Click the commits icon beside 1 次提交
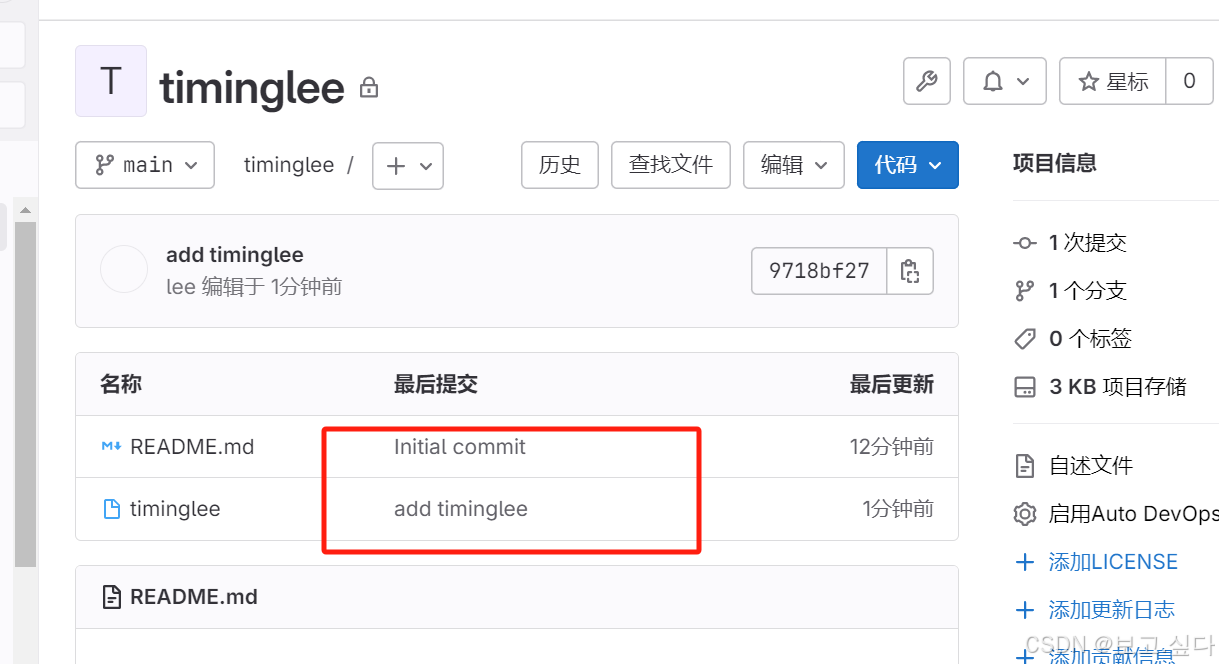Viewport: 1219px width, 664px height. (1025, 242)
